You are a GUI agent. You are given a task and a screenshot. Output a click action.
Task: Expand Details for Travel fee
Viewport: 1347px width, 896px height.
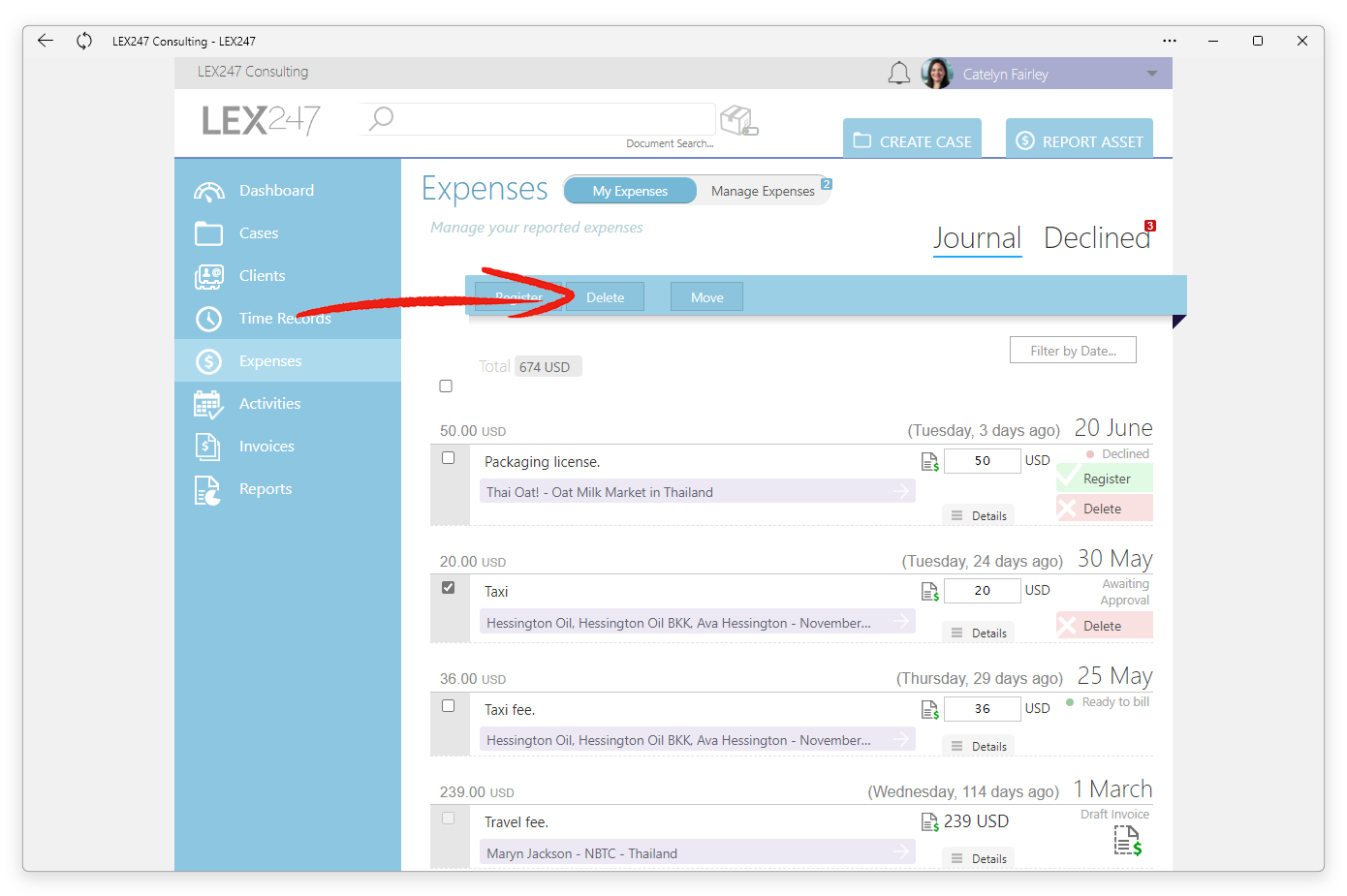point(979,858)
